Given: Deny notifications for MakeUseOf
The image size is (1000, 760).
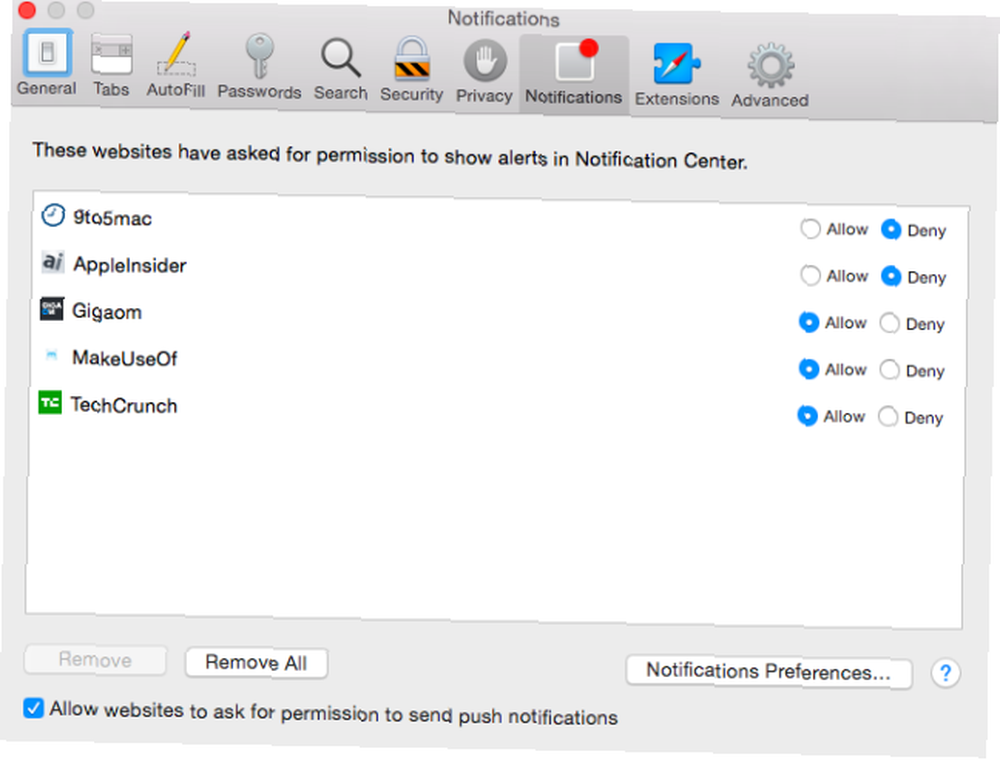Looking at the screenshot, I should point(890,370).
